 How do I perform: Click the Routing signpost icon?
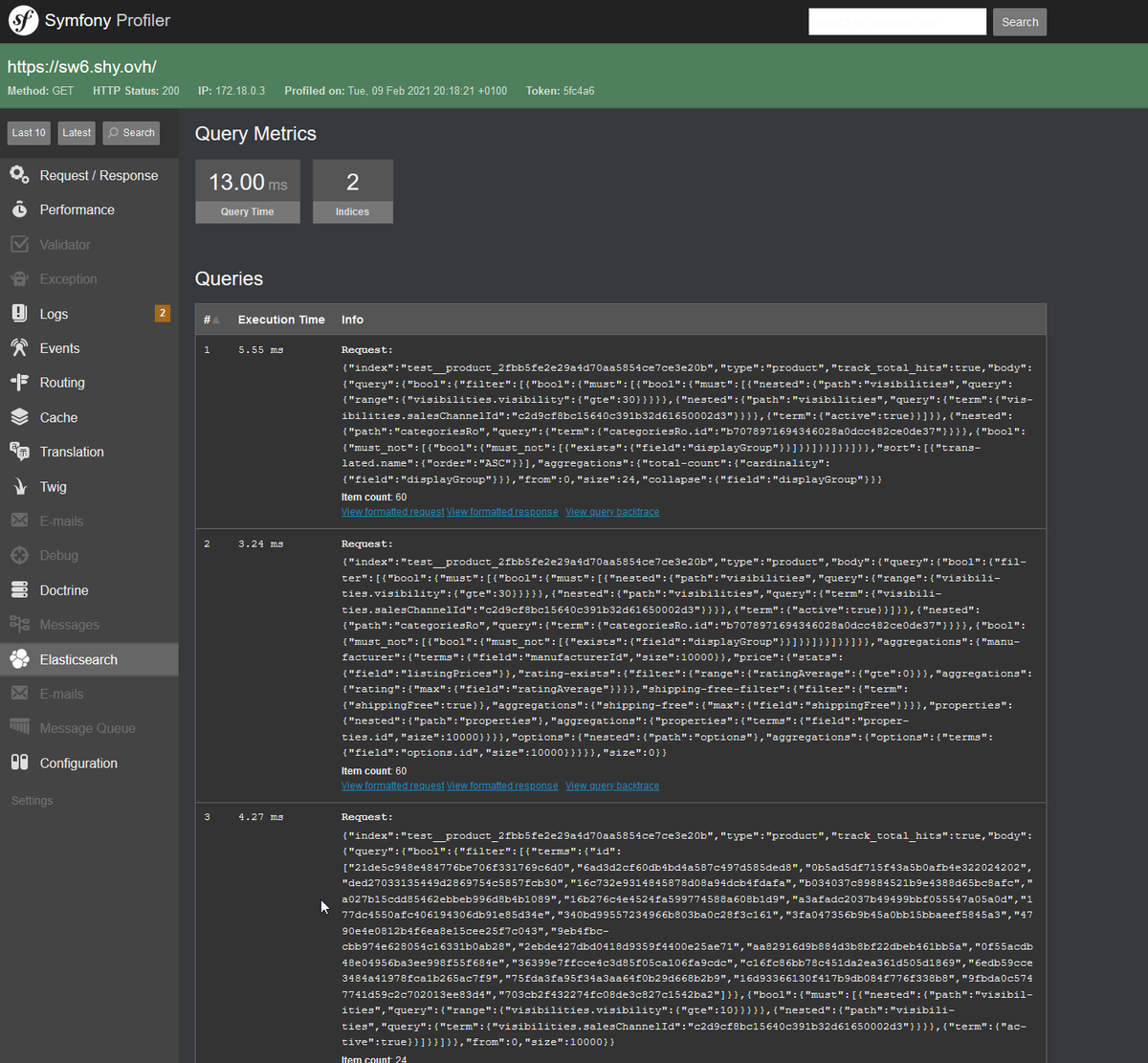tap(19, 382)
